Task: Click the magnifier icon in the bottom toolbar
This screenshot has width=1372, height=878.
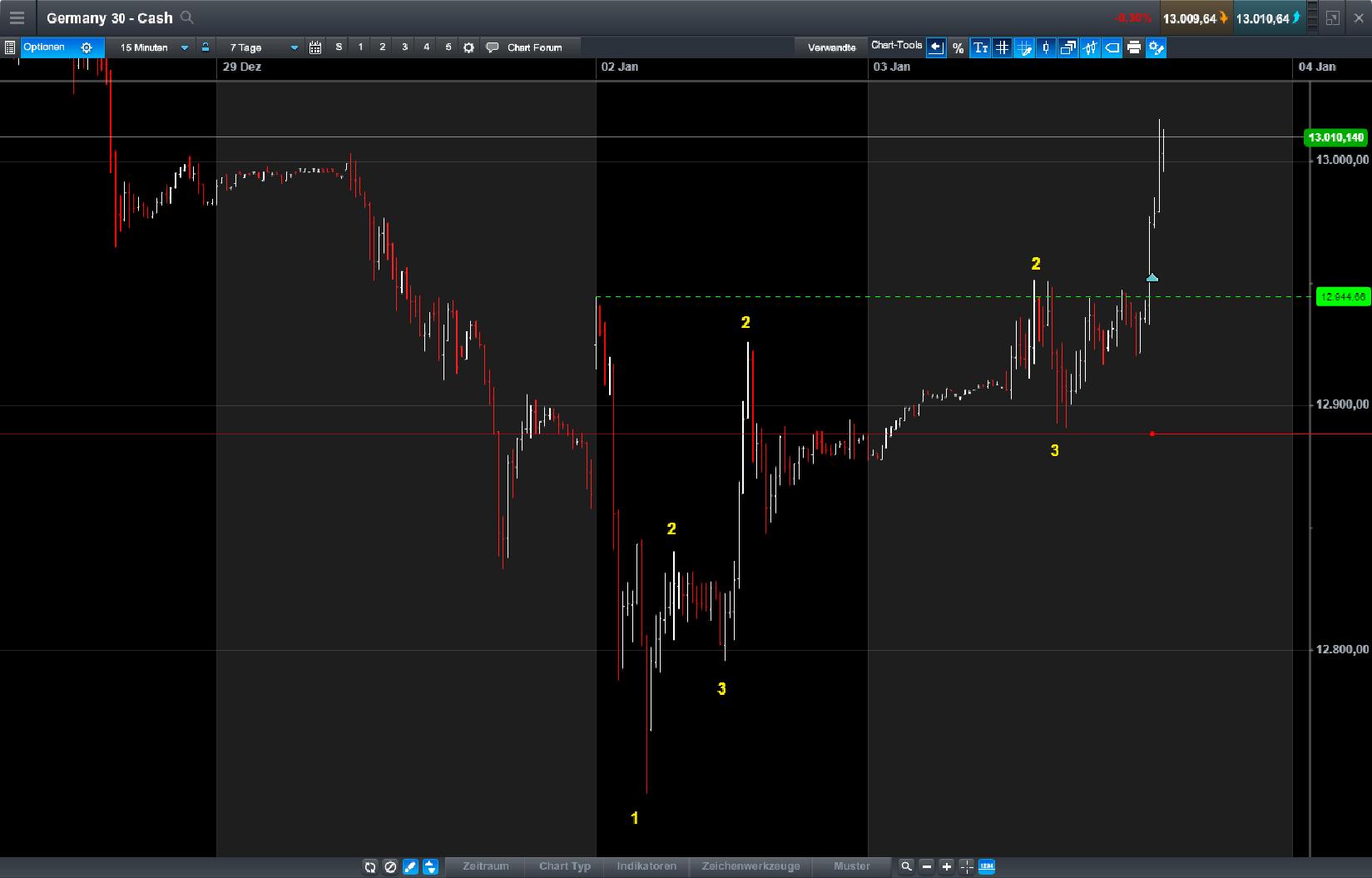Action: [x=905, y=866]
